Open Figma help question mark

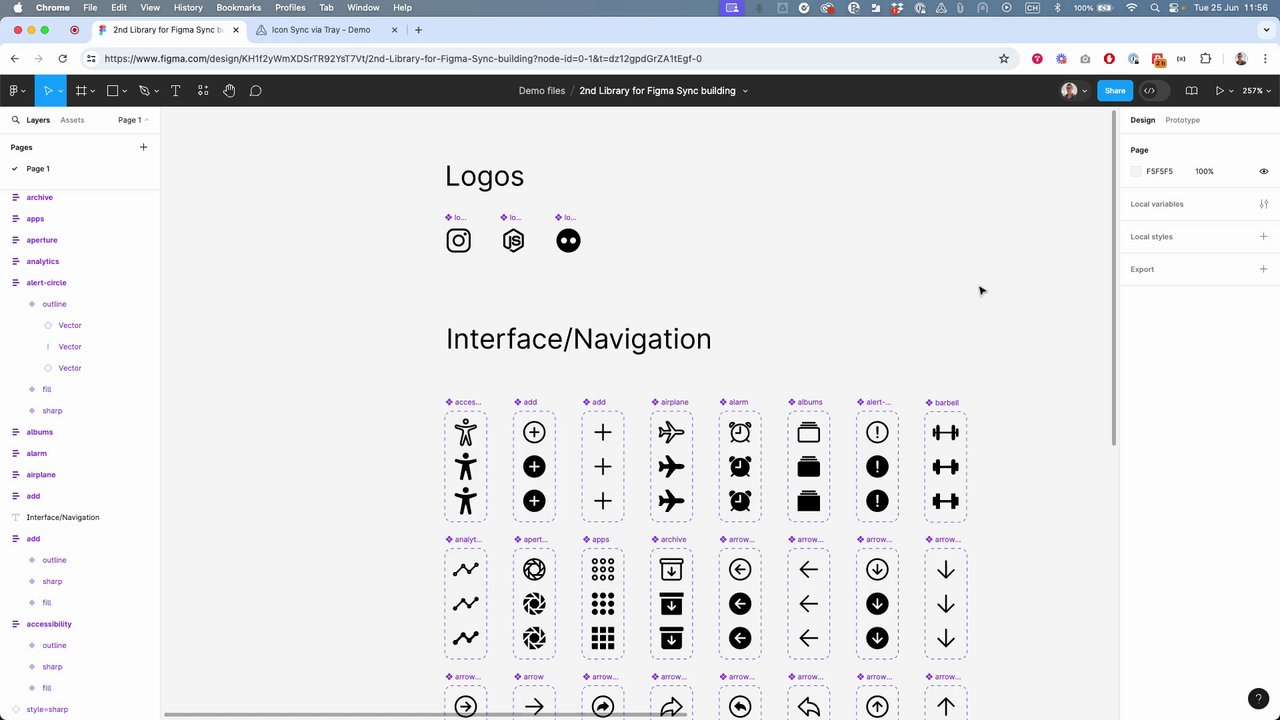pyautogui.click(x=1259, y=699)
